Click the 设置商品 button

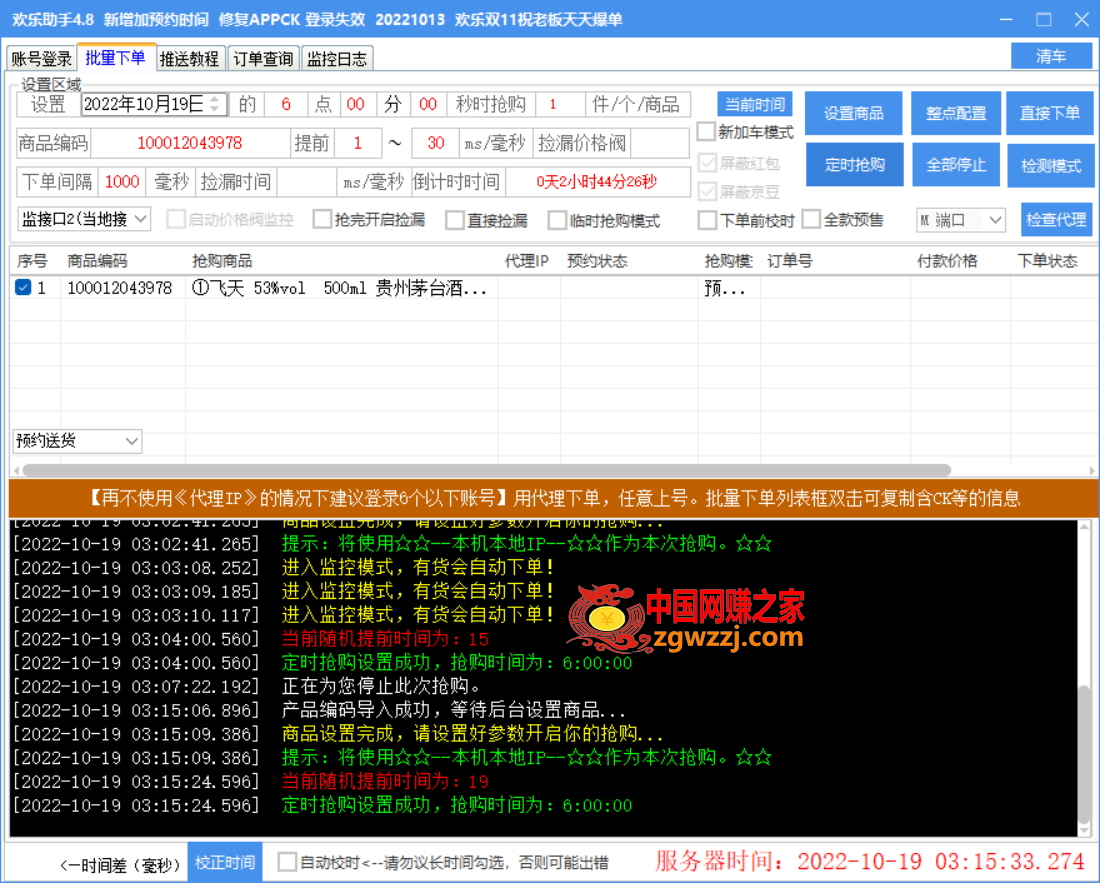point(853,113)
